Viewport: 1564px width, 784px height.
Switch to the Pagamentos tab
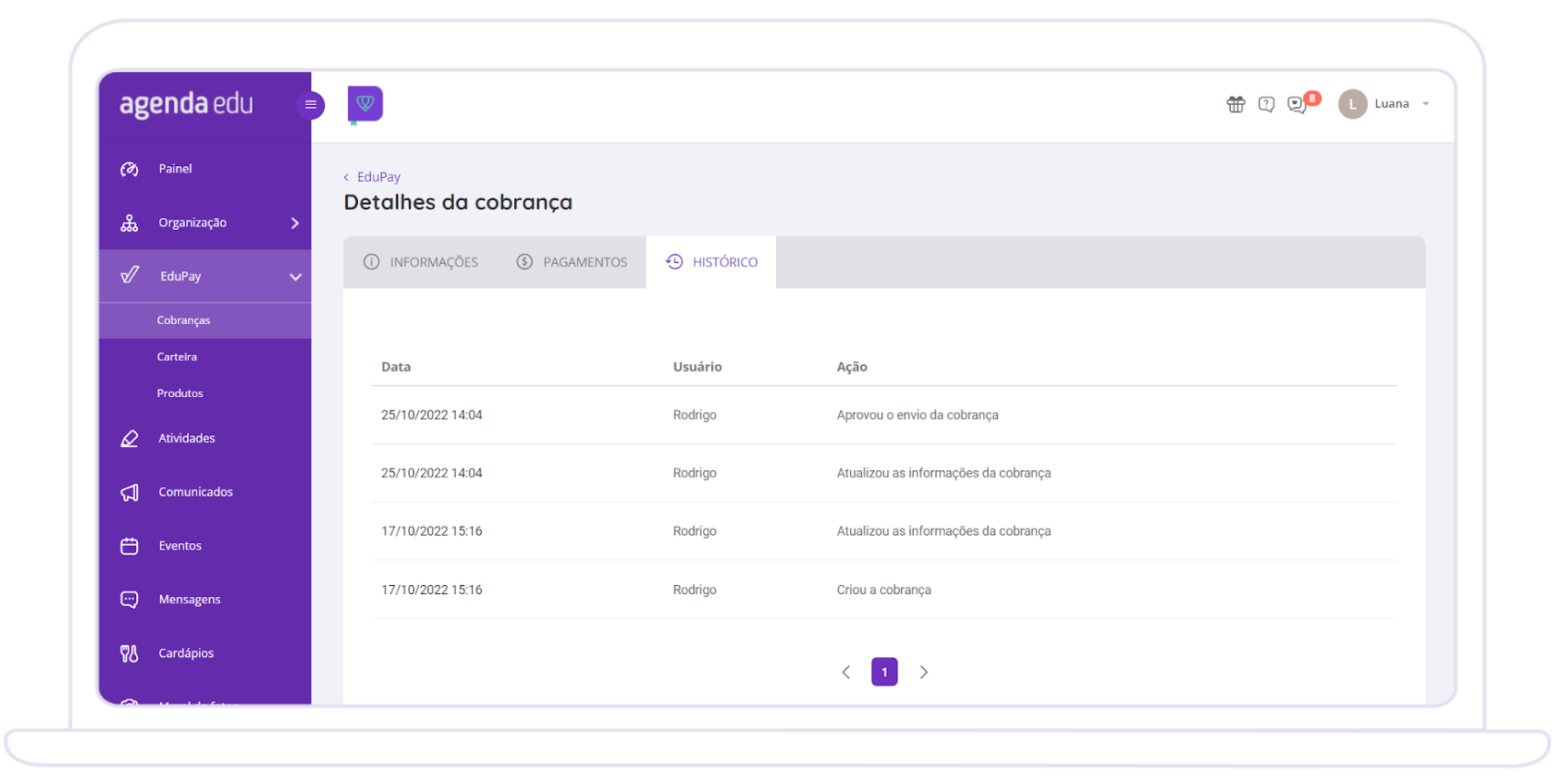pyautogui.click(x=572, y=262)
